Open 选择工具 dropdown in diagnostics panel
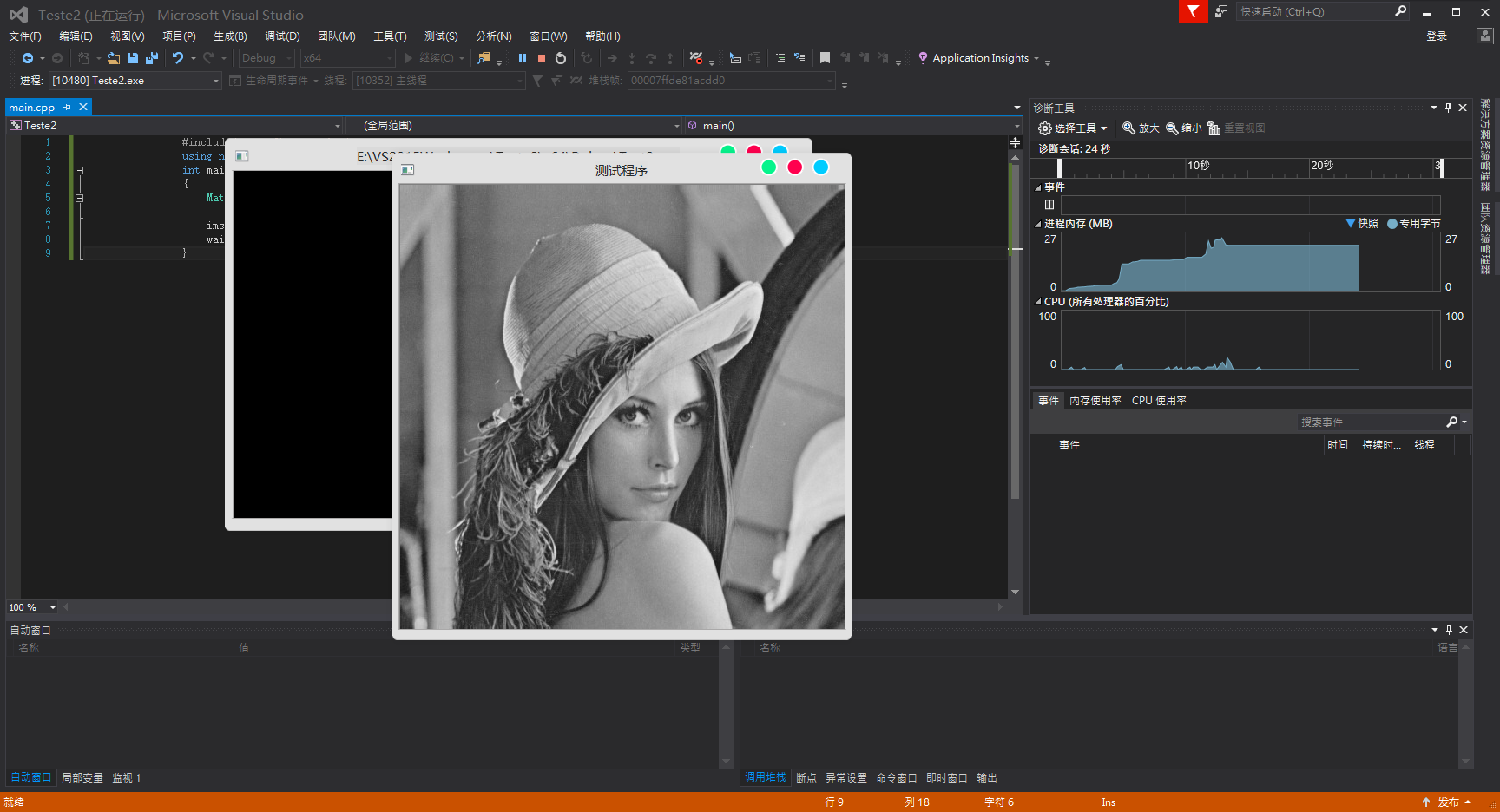 coord(1073,128)
